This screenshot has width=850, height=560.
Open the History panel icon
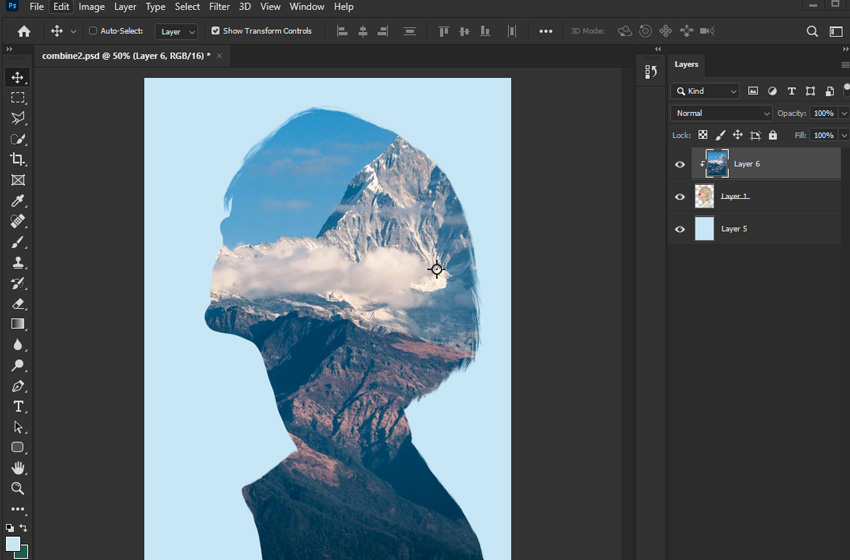(651, 72)
